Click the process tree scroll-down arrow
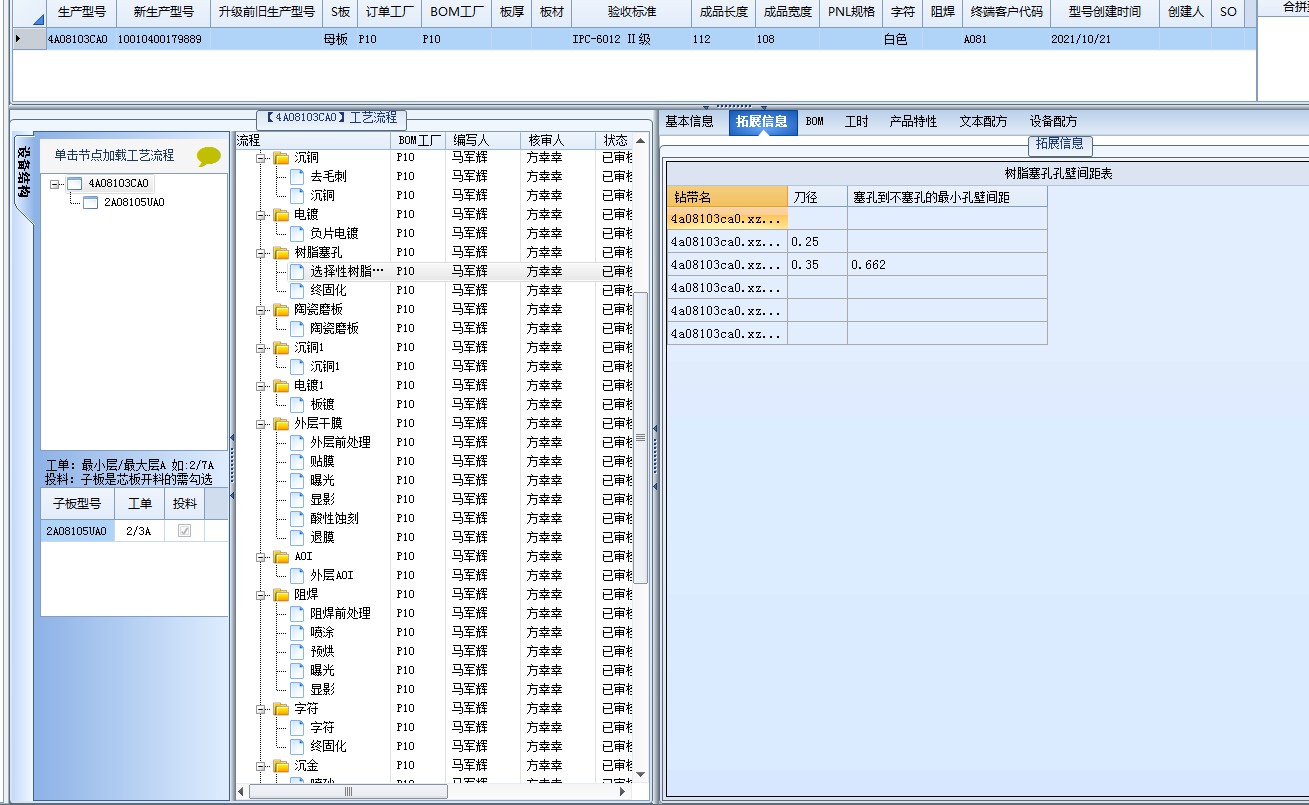Viewport: 1309px width, 805px height. coord(641,774)
